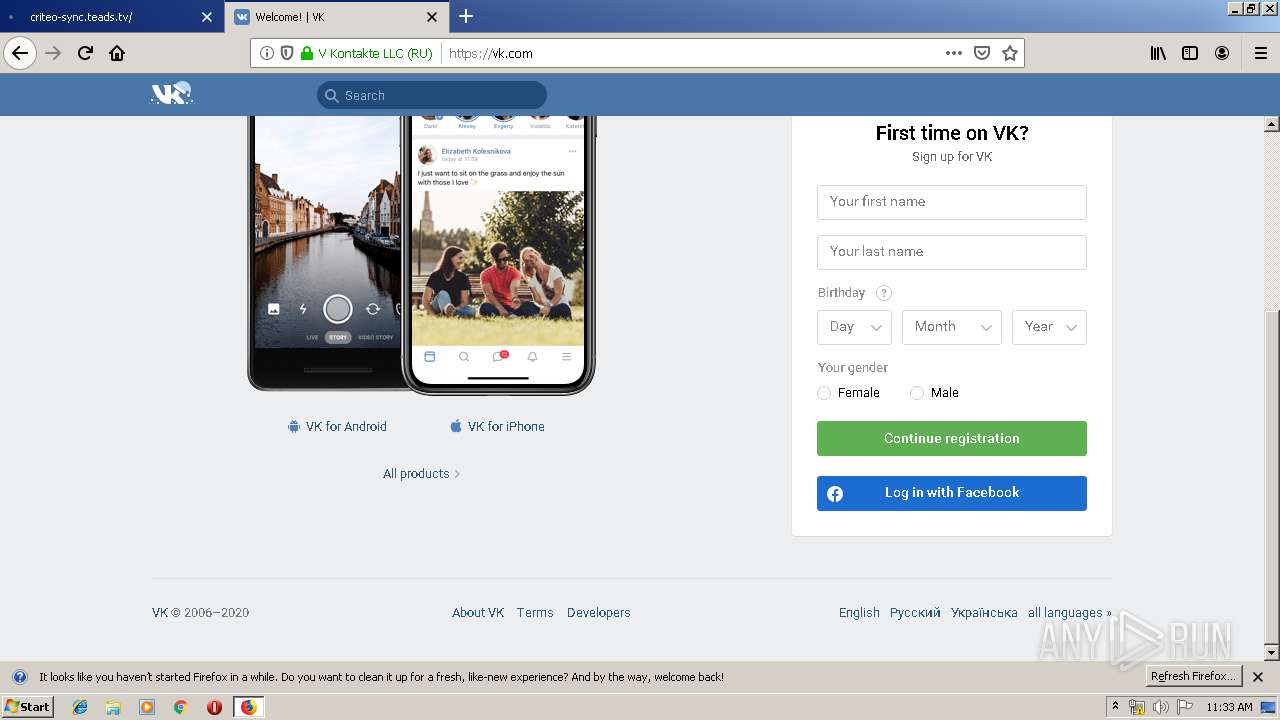Click the volume speaker tray icon
The width and height of the screenshot is (1280, 720).
pos(1160,707)
